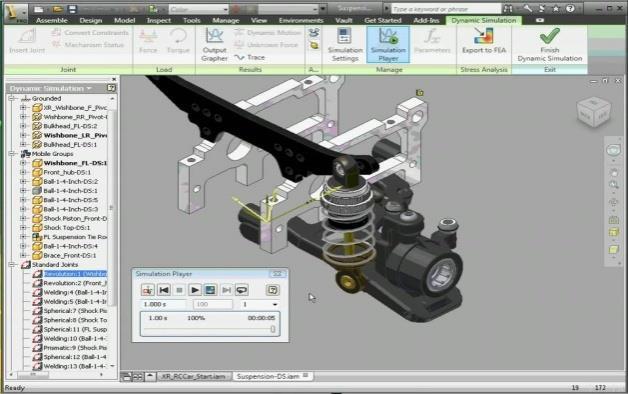628x394 pixels.
Task: Rewind simulation to the beginning
Action: (x=164, y=290)
